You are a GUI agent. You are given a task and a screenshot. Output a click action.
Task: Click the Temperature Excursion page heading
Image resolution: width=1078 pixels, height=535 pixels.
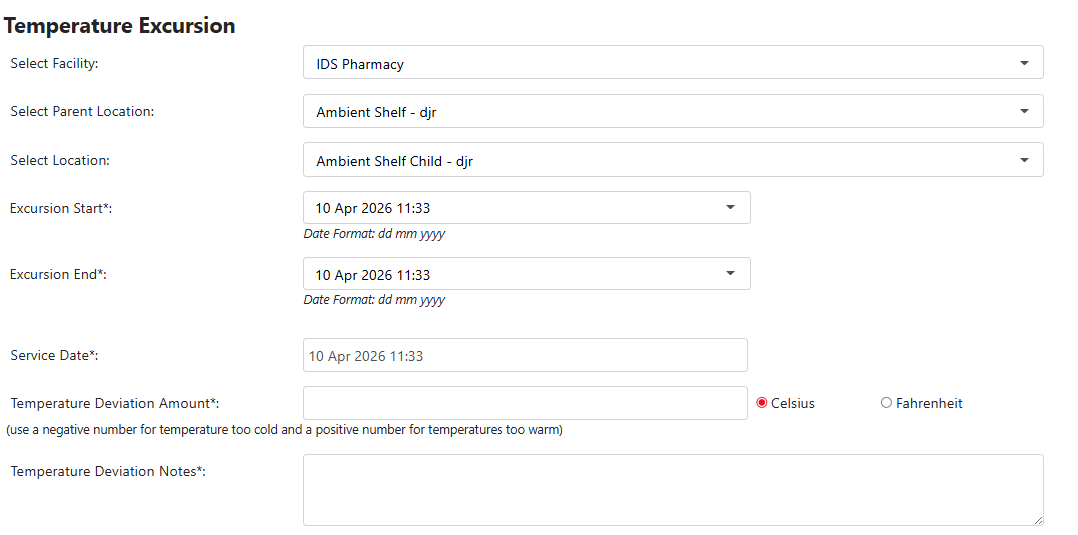(120, 25)
